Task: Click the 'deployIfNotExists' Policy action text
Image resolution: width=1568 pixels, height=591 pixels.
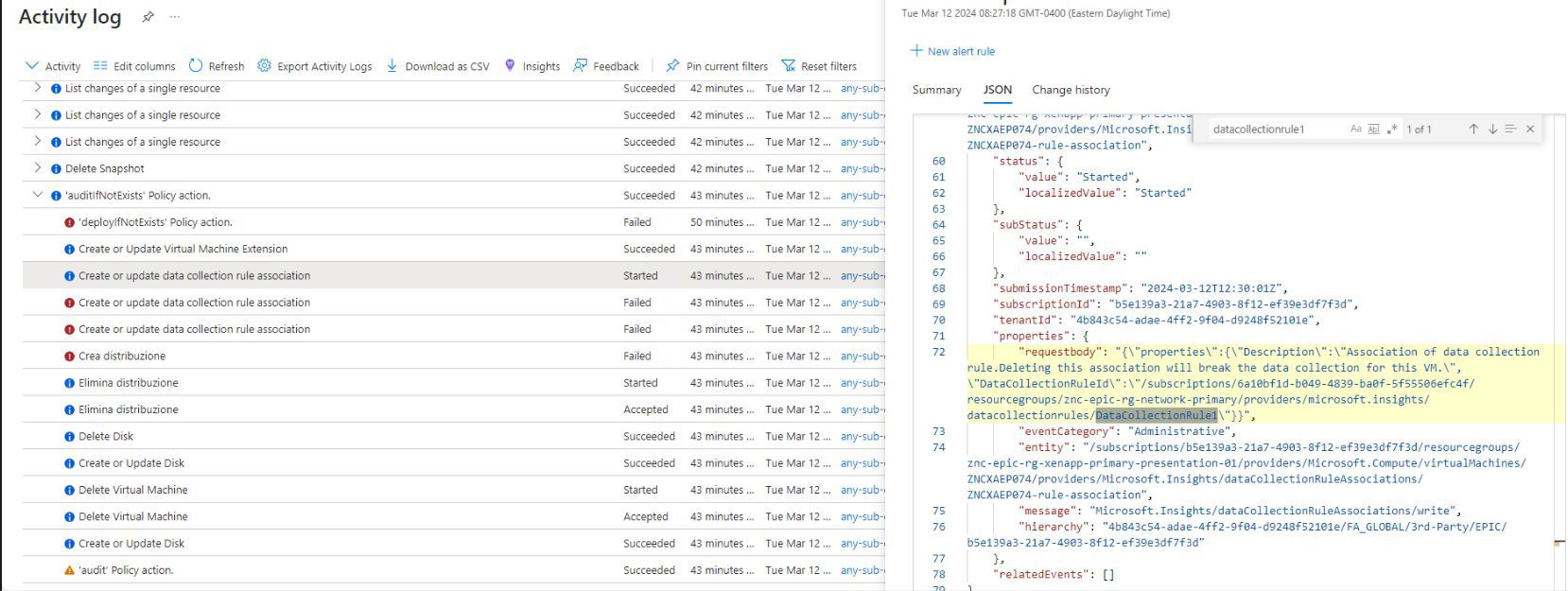Action: click(x=155, y=222)
